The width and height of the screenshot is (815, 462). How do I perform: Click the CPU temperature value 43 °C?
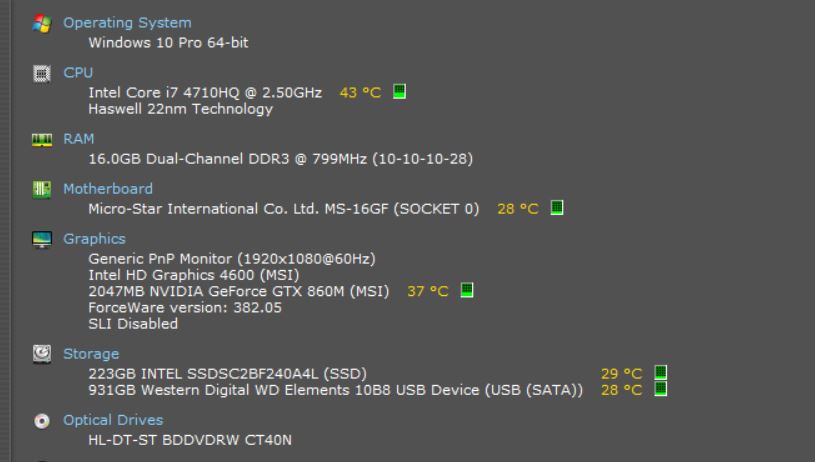[x=360, y=93]
